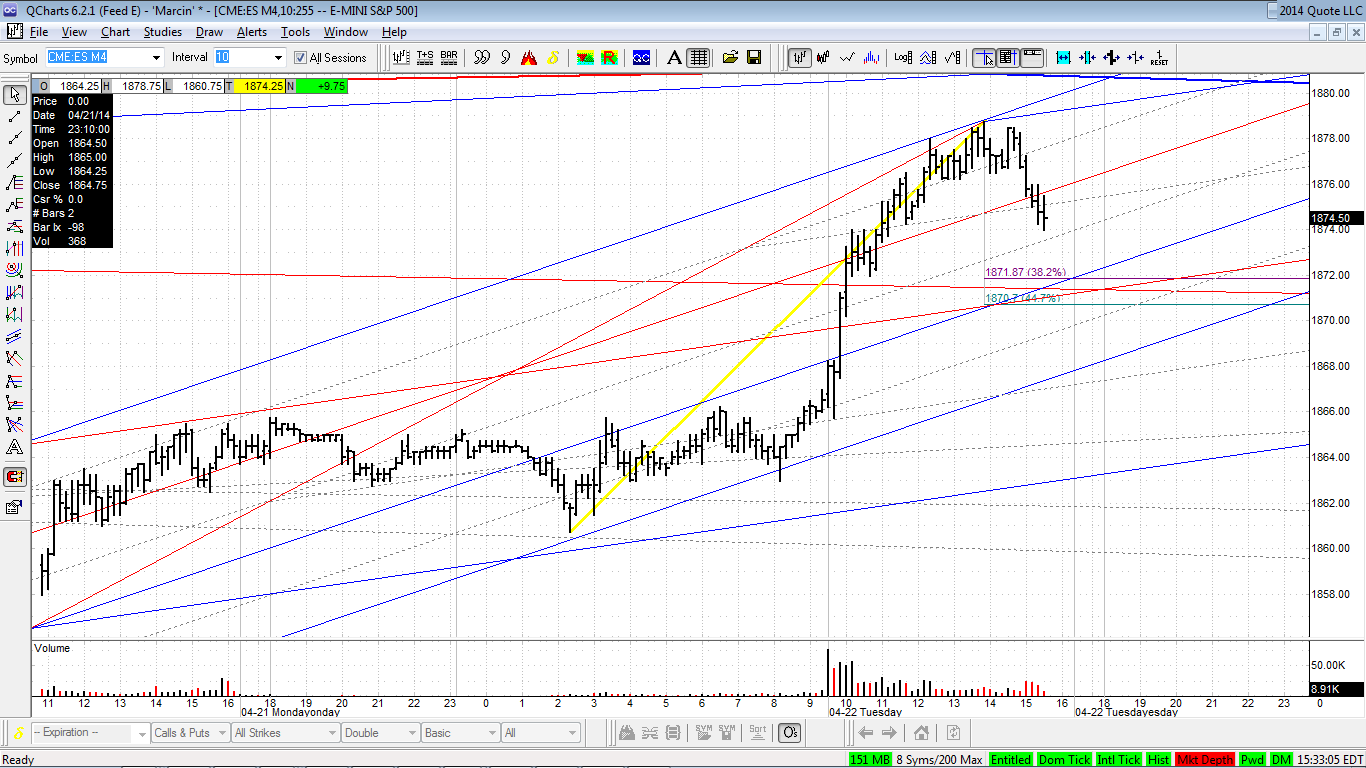Viewport: 1366px width, 768px height.
Task: Toggle the OHLC bar chart style button
Action: (x=800, y=57)
